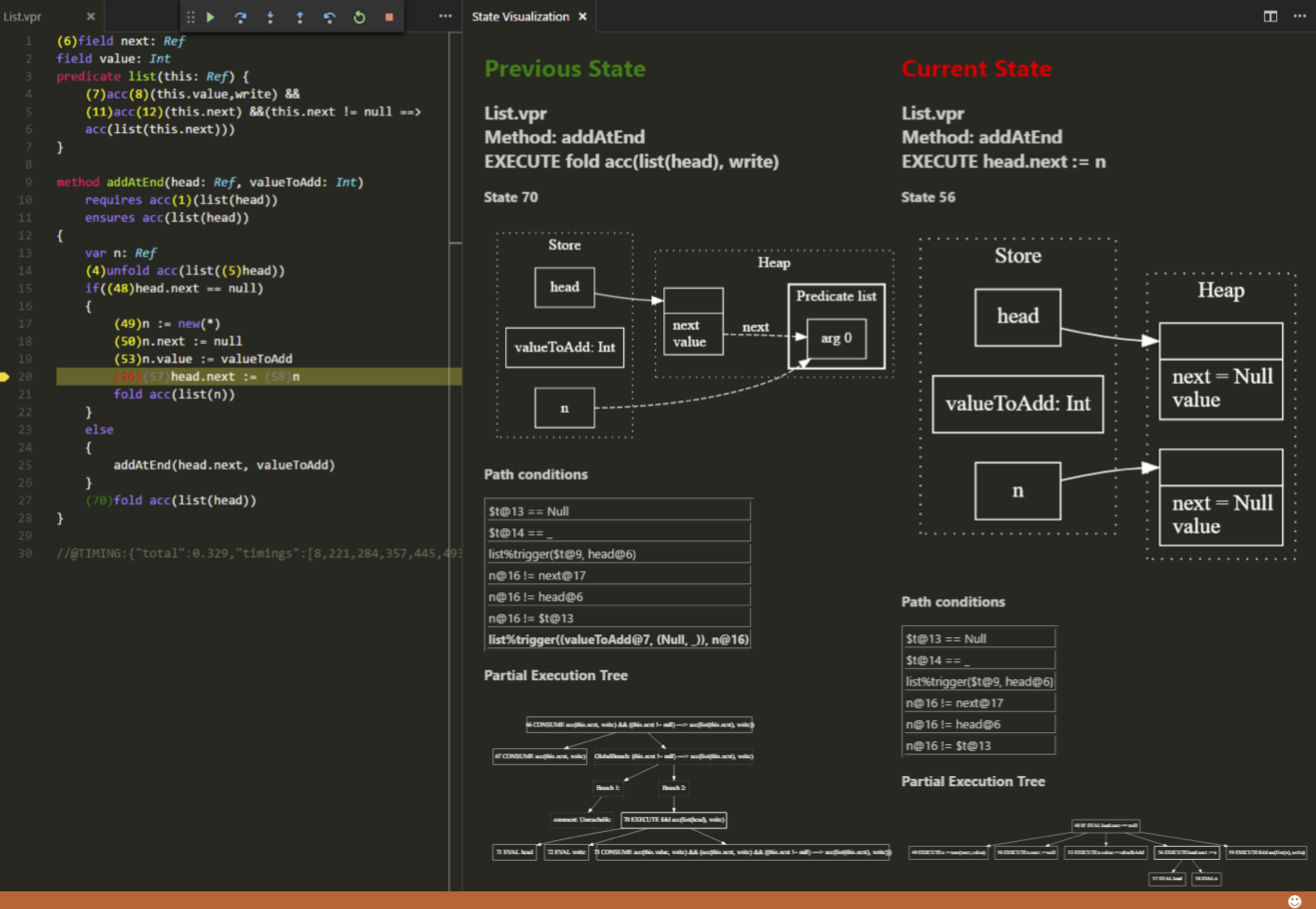The width and height of the screenshot is (1316, 909).
Task: Click 'Branch 2:' node in execution tree
Action: point(674,788)
